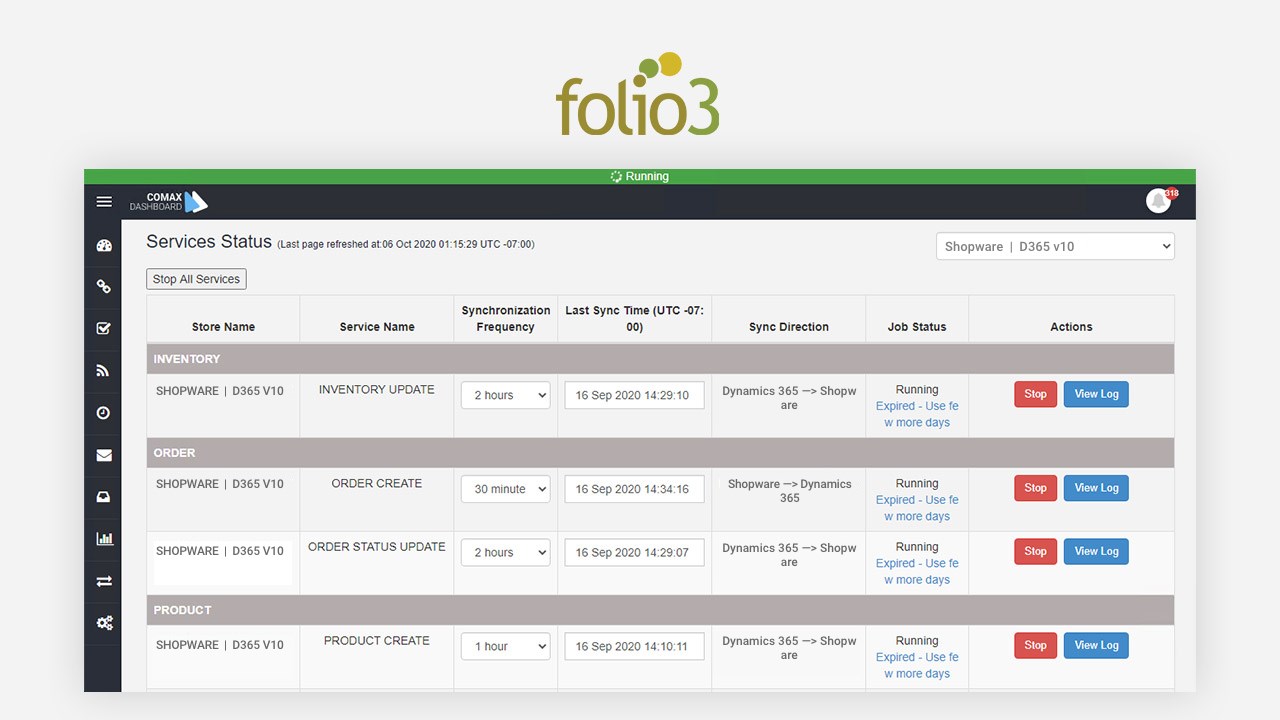Open the checkmark tasks sidebar icon
This screenshot has width=1280, height=720.
(x=104, y=329)
